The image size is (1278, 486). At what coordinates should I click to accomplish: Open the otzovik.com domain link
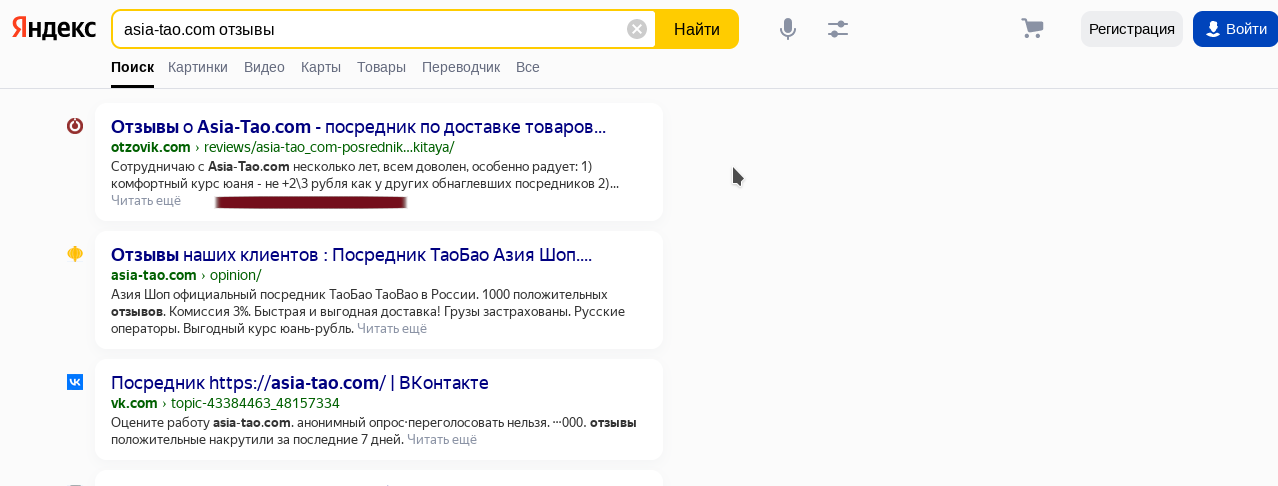151,147
